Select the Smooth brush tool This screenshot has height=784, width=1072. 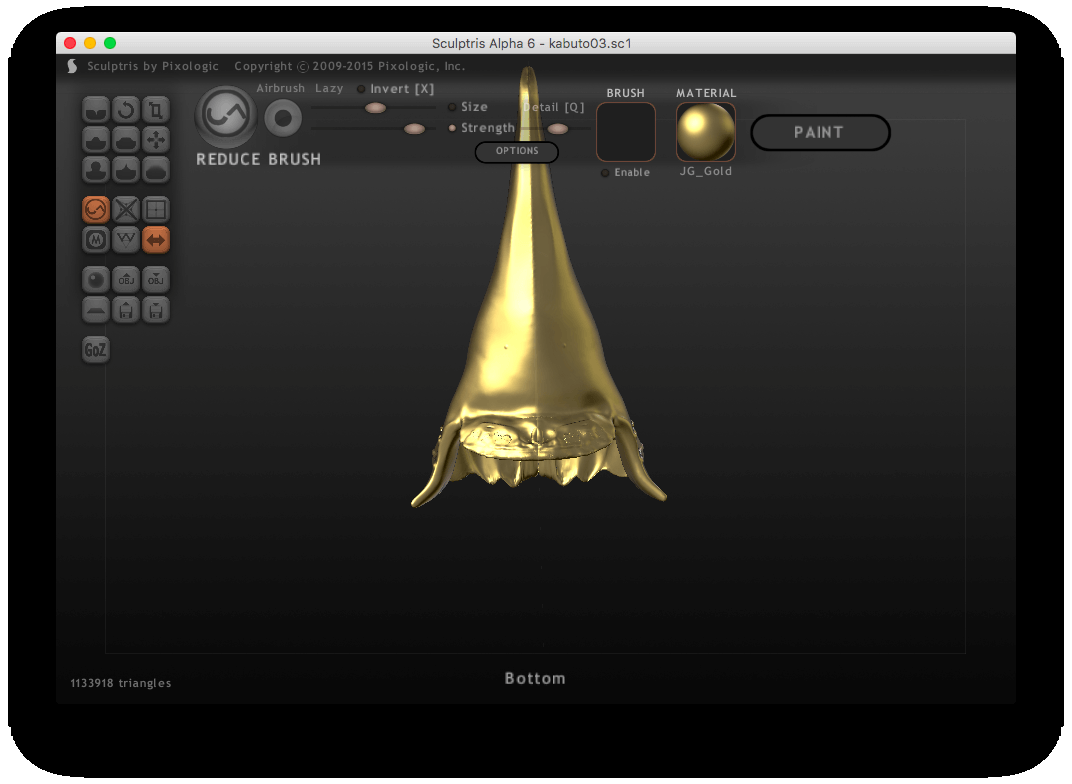[156, 170]
